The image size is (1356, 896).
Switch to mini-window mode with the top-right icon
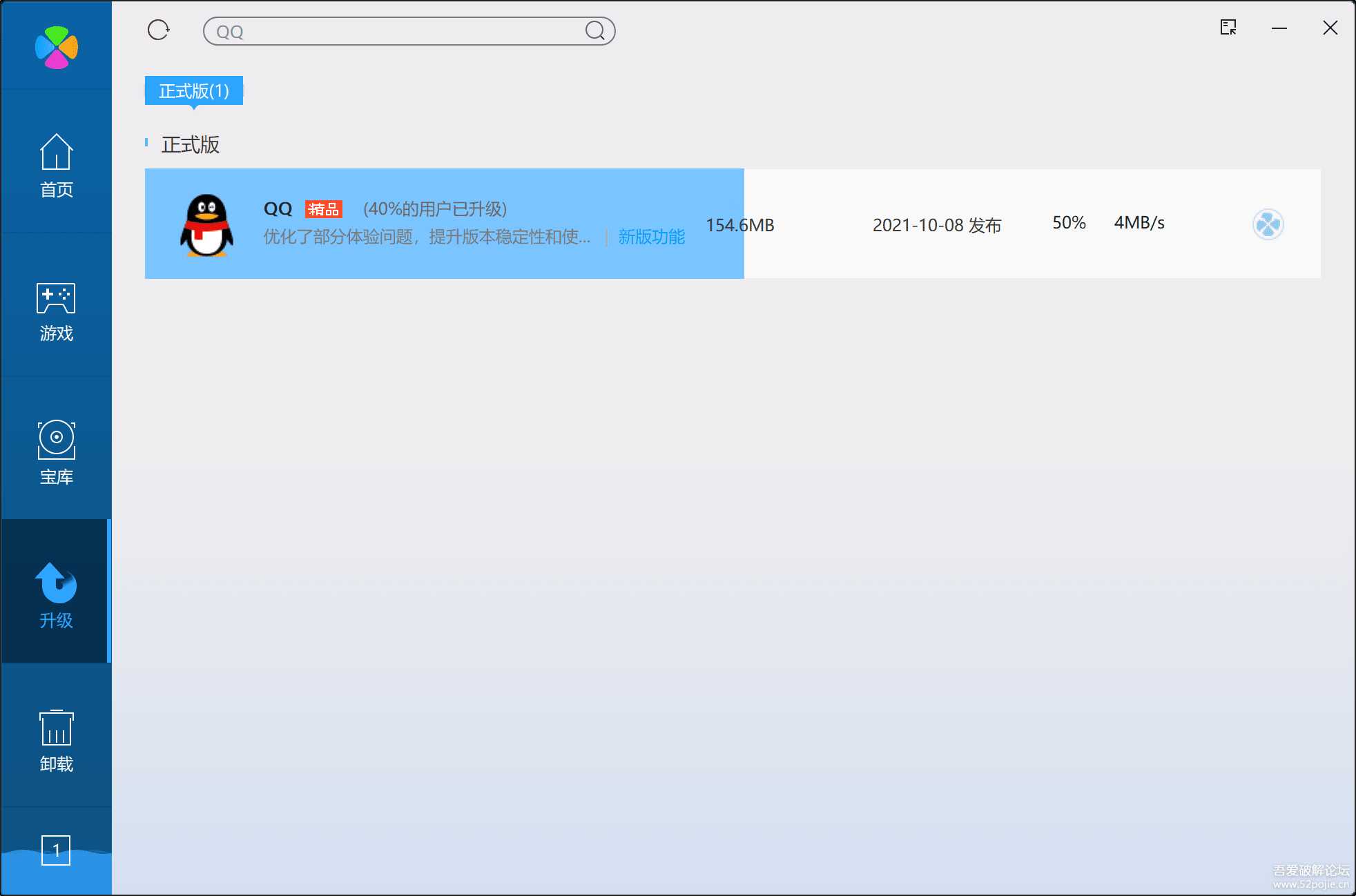(x=1230, y=28)
